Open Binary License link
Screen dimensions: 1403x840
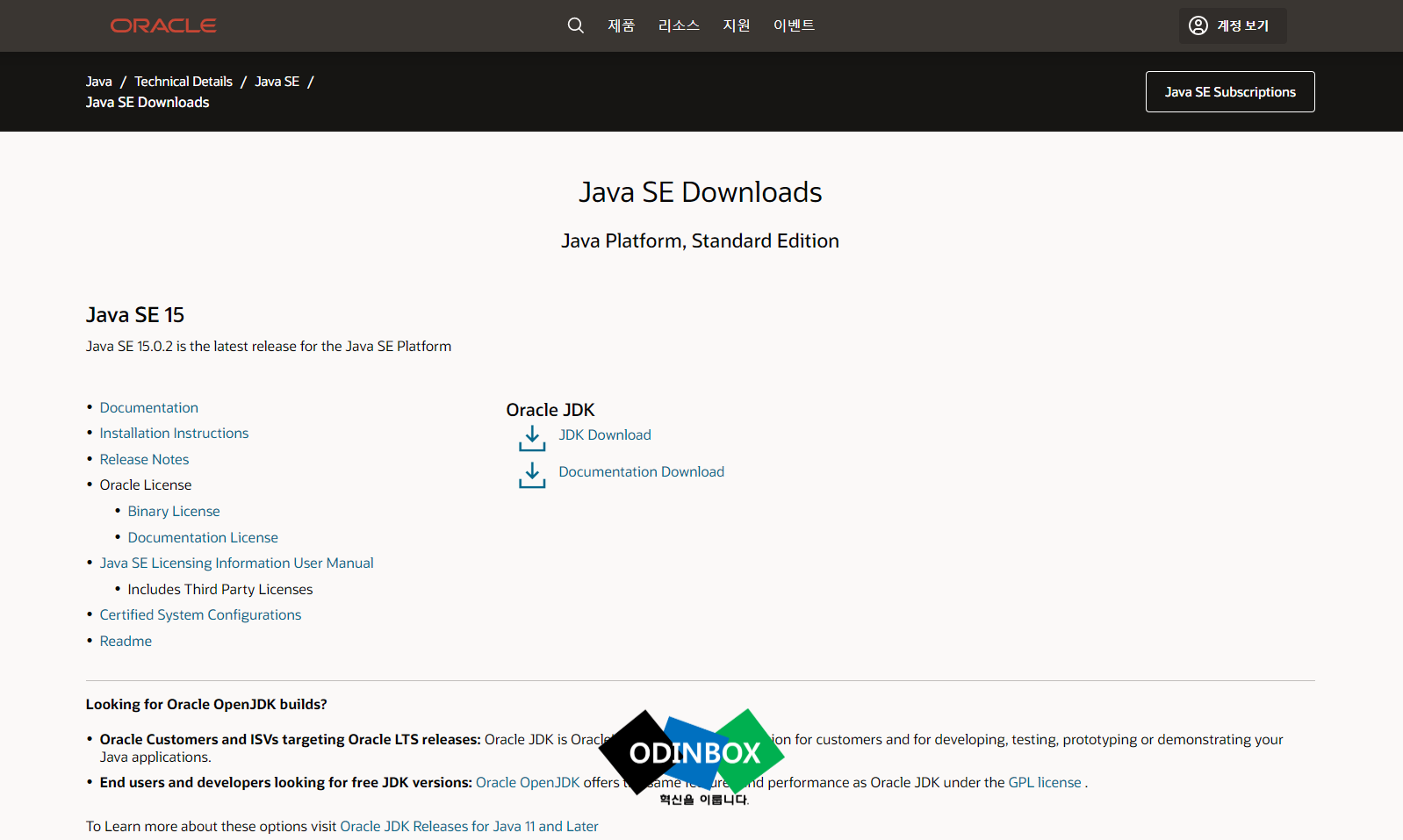(x=174, y=511)
